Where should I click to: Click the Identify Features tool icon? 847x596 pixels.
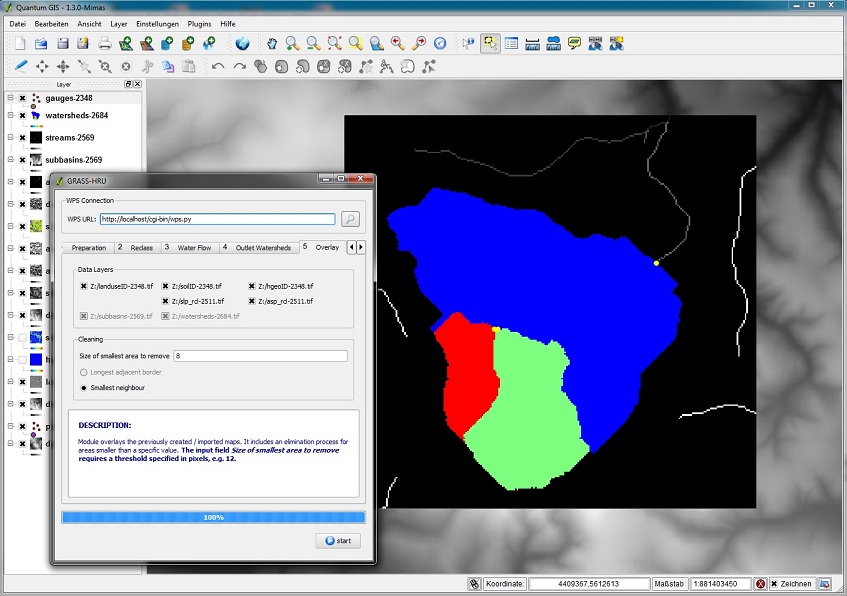(469, 43)
